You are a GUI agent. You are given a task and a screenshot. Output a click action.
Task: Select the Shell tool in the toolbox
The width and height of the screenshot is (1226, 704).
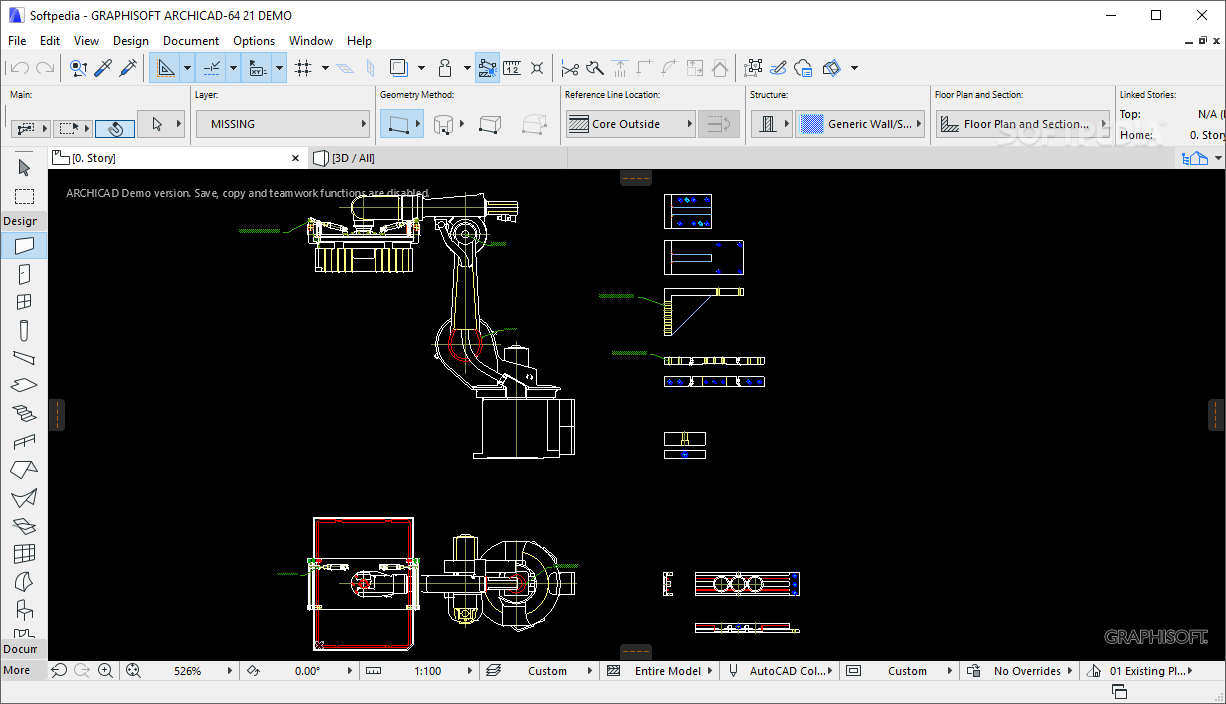point(25,497)
